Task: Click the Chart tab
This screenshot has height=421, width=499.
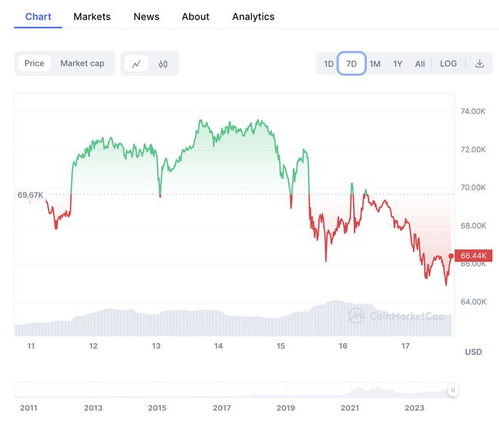Action: point(38,17)
